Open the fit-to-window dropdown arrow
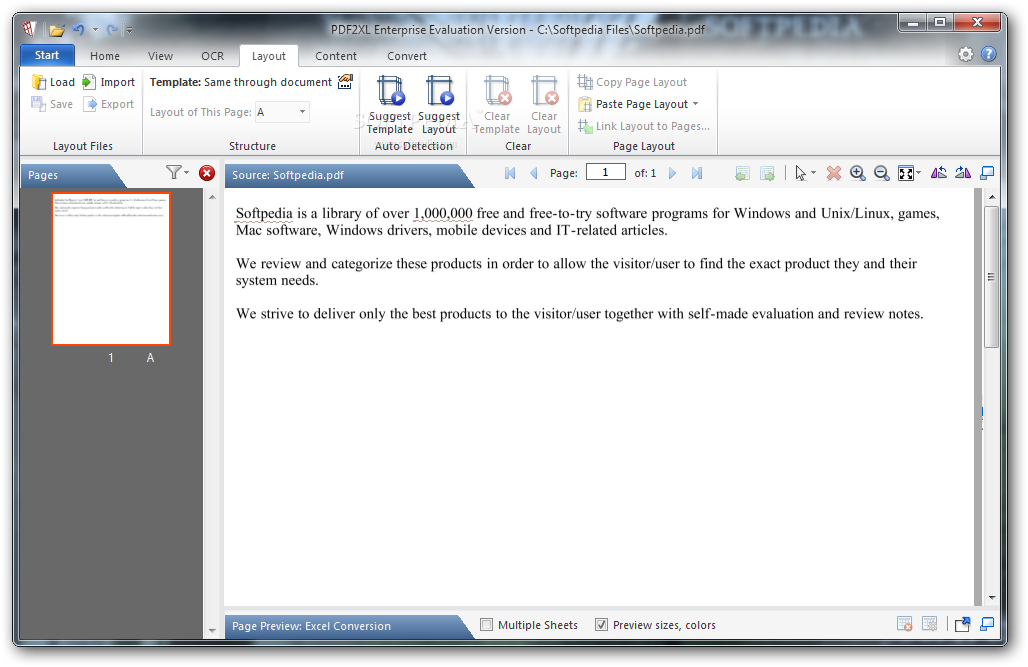 coord(919,173)
